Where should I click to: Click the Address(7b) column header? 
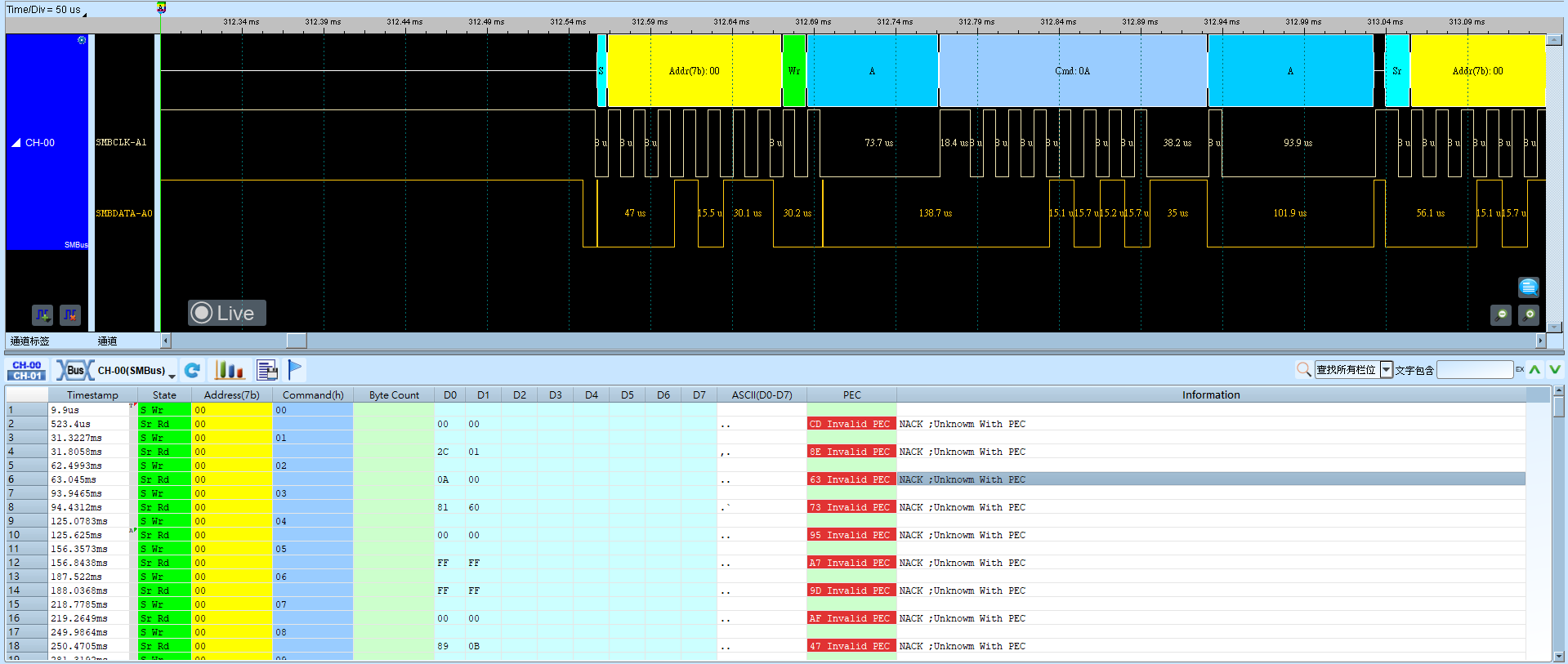(232, 395)
